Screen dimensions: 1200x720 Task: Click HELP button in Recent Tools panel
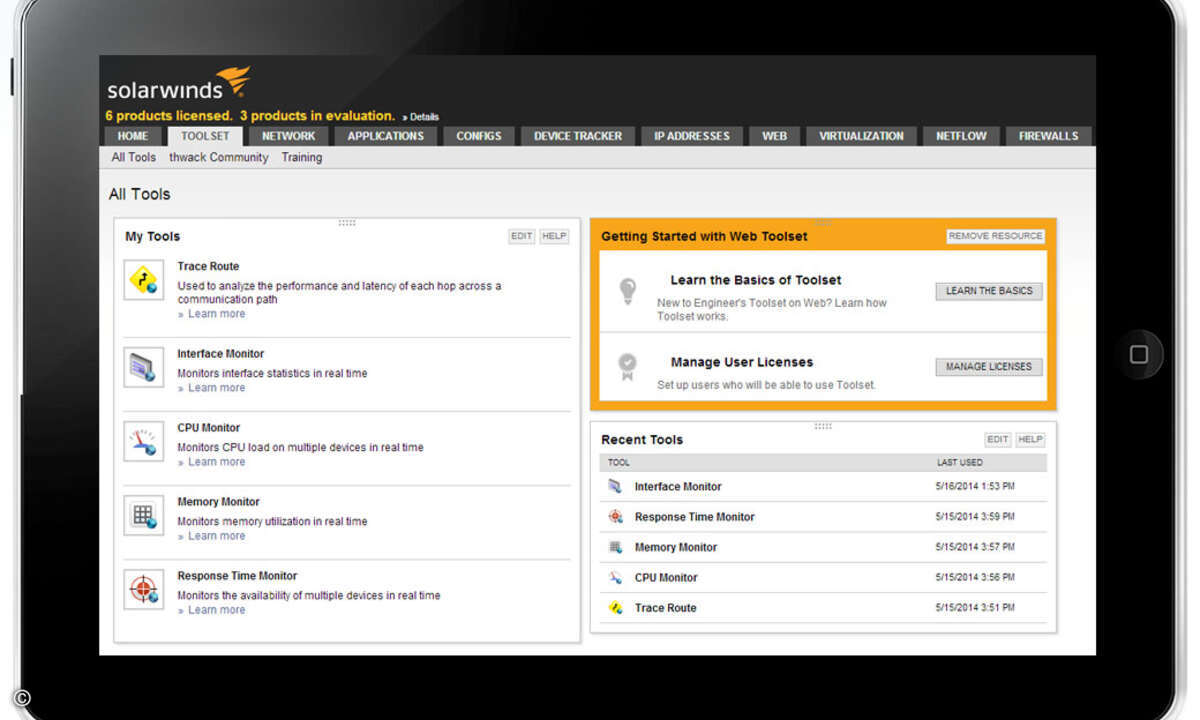point(1030,439)
